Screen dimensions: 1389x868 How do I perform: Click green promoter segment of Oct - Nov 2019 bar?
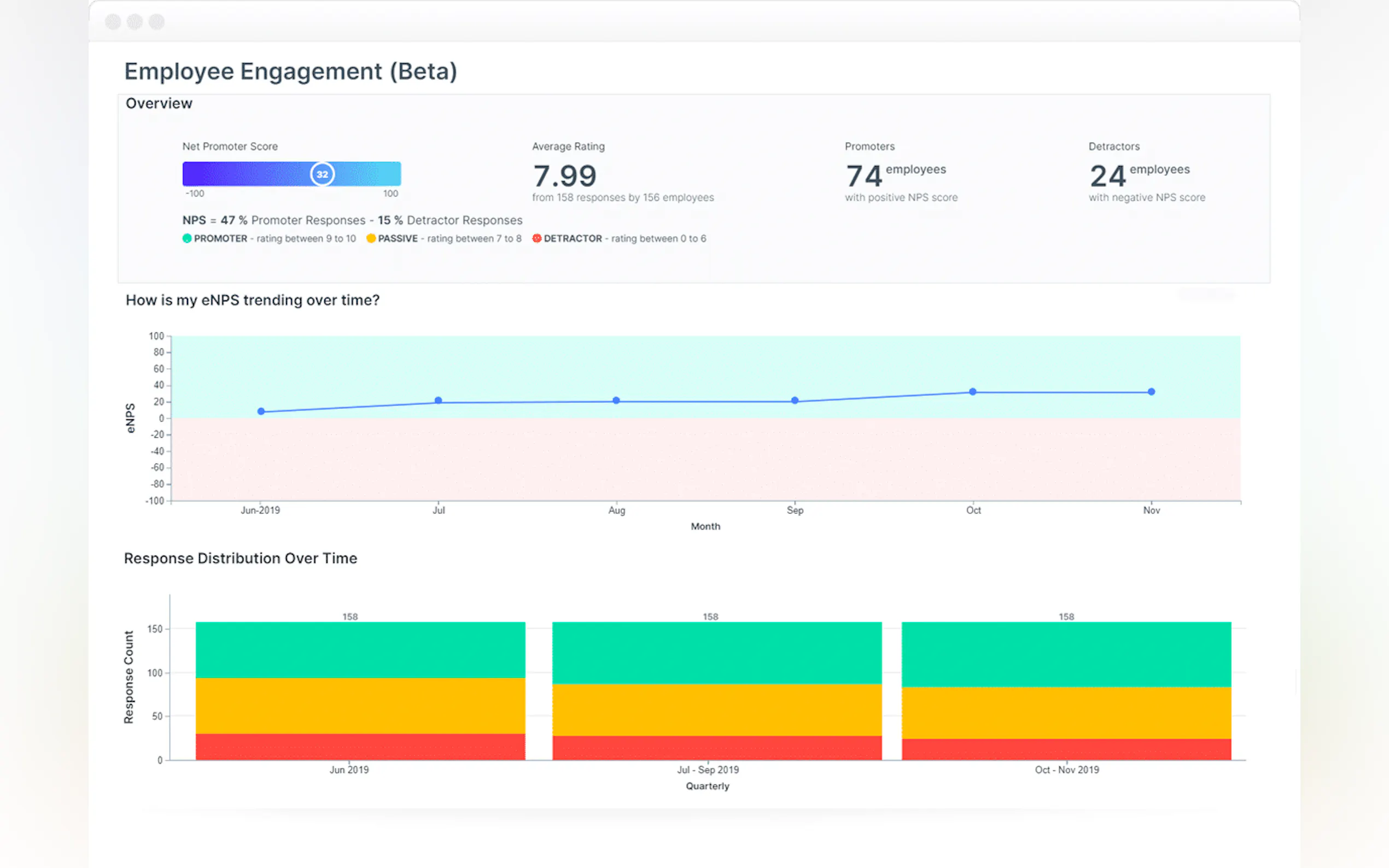pyautogui.click(x=1066, y=654)
